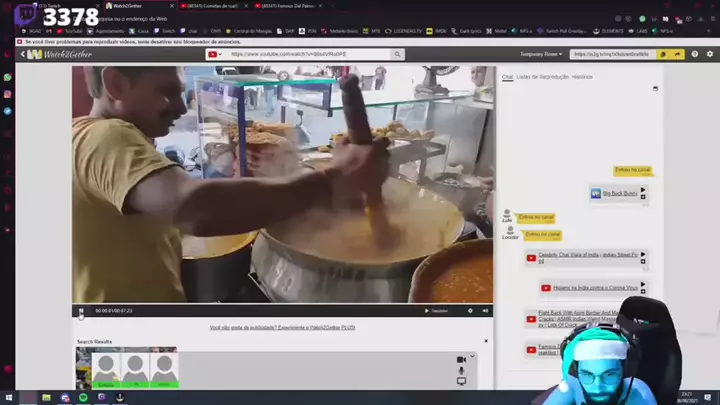Image resolution: width=720 pixels, height=405 pixels.
Task: Switch to Chat tab
Action: click(x=507, y=77)
